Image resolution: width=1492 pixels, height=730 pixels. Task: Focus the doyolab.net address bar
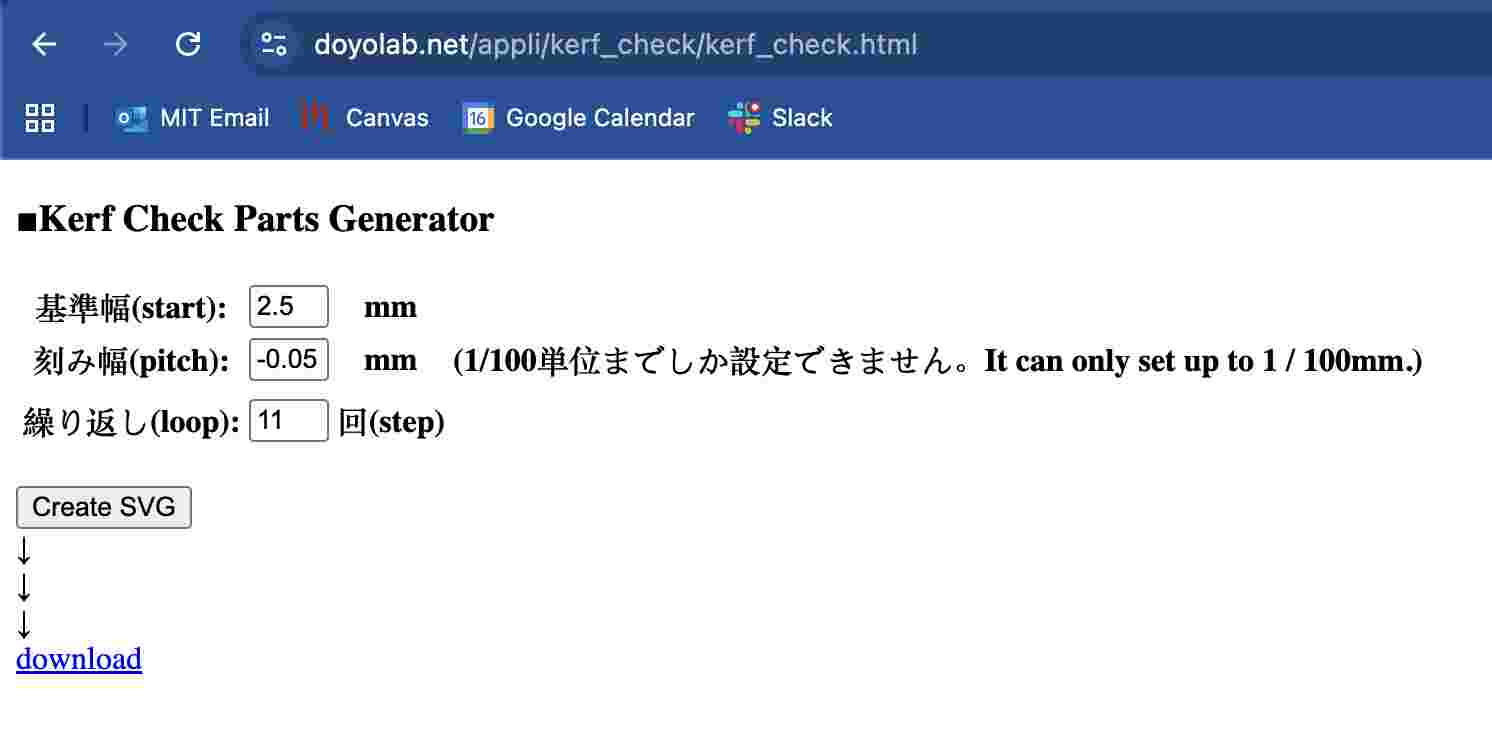(615, 45)
